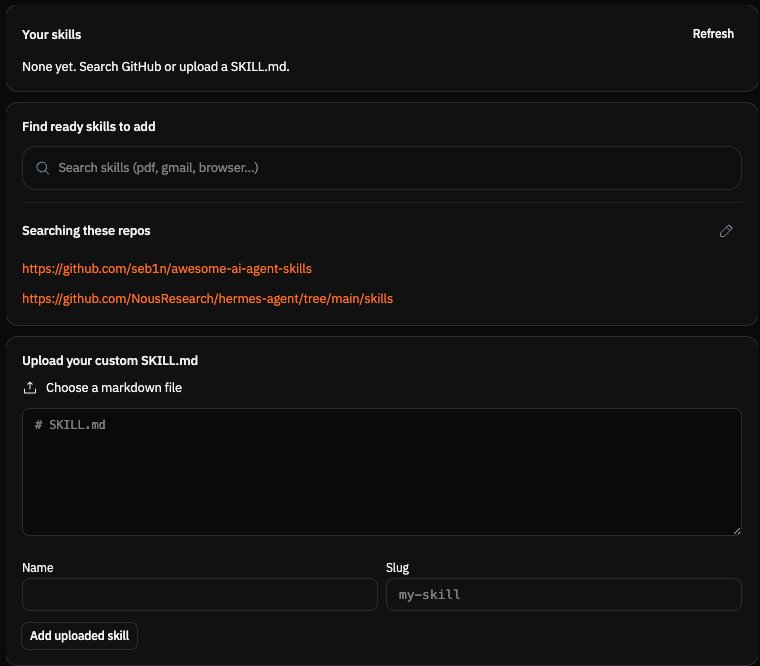760x666 pixels.
Task: Edit searched repos with pencil icon
Action: click(x=726, y=231)
